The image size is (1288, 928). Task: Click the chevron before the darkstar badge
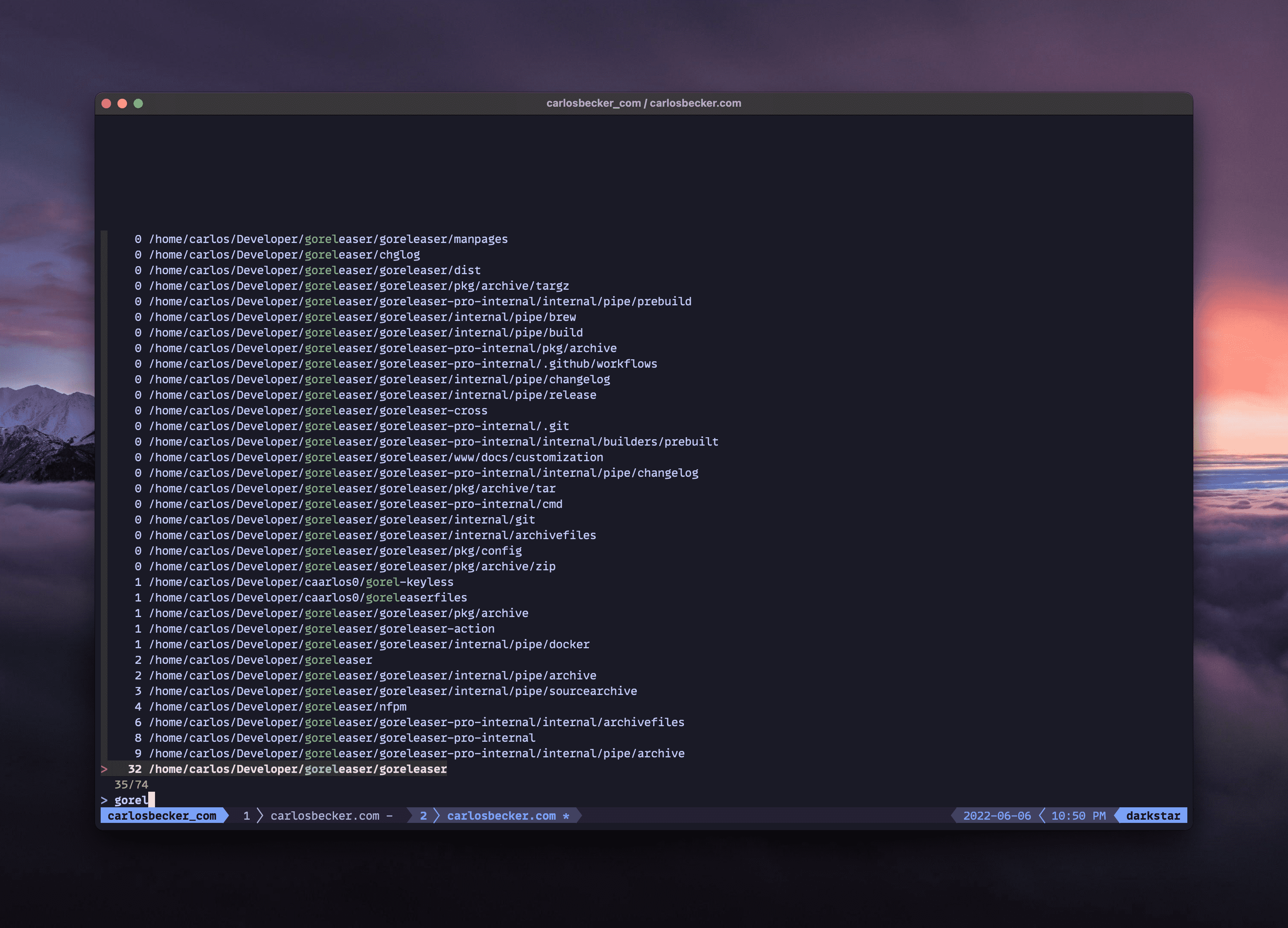[1116, 815]
